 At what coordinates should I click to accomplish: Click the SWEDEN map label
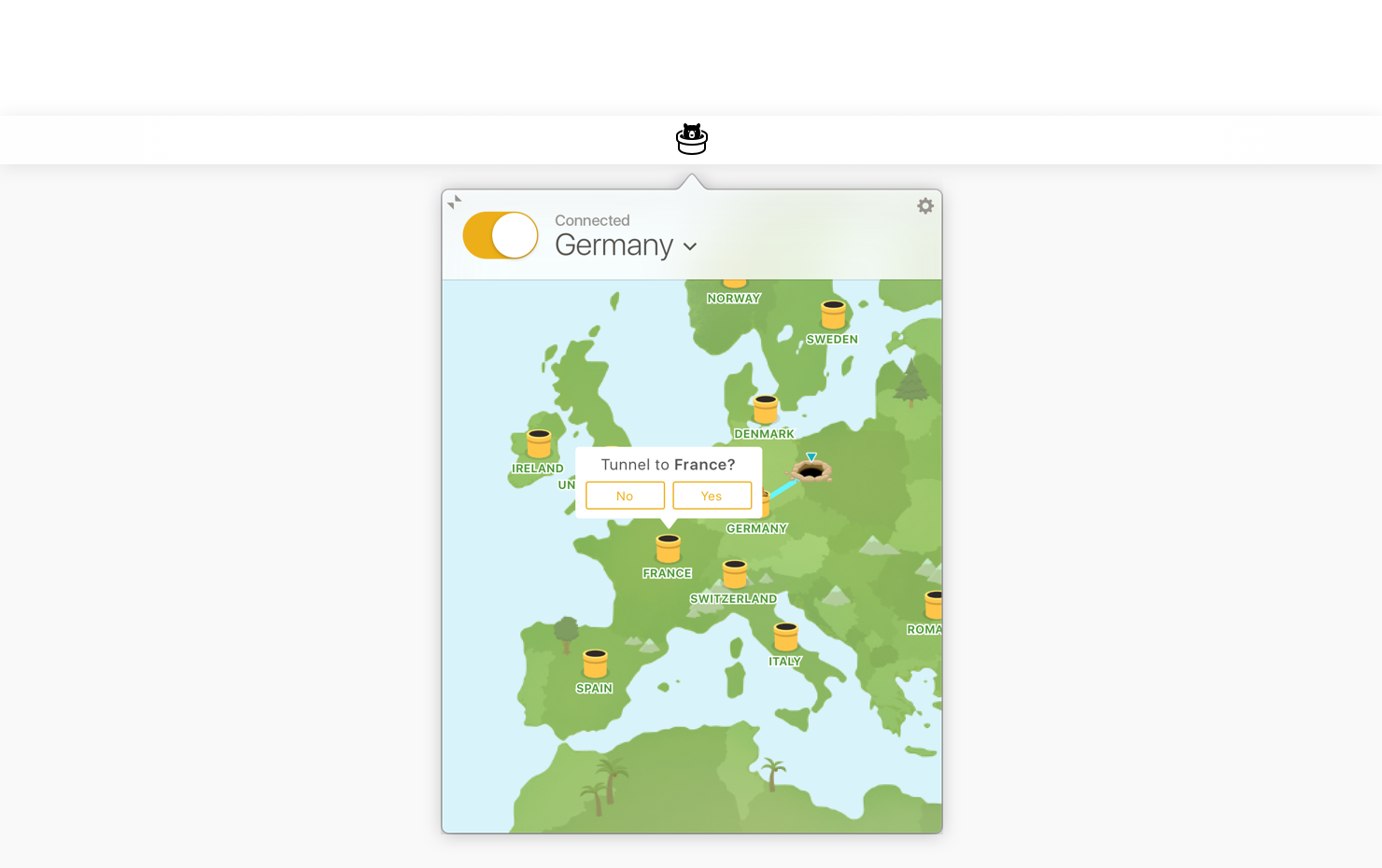(x=832, y=339)
